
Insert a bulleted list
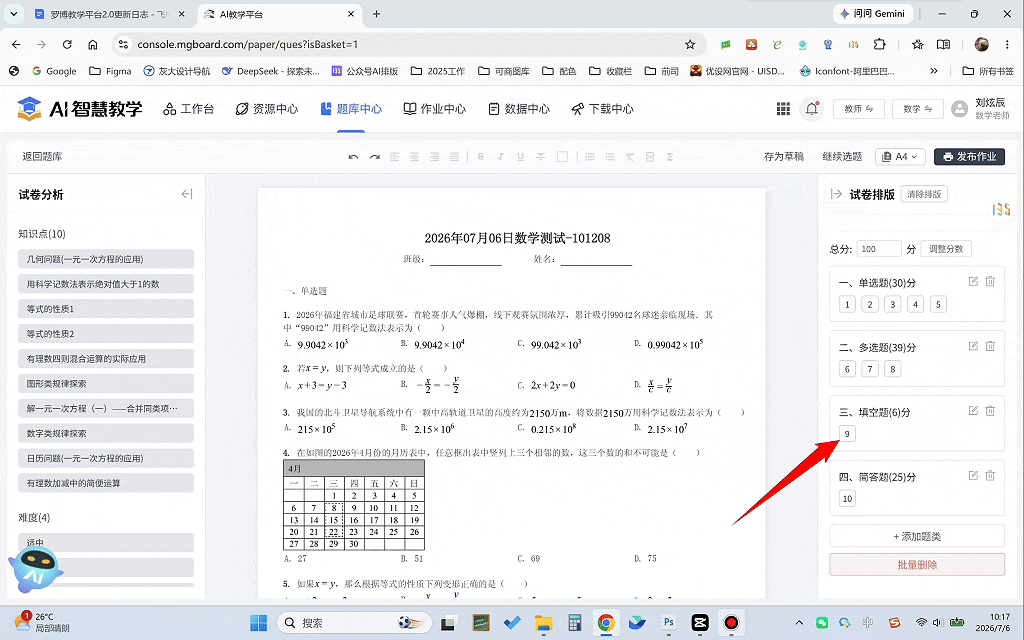610,157
